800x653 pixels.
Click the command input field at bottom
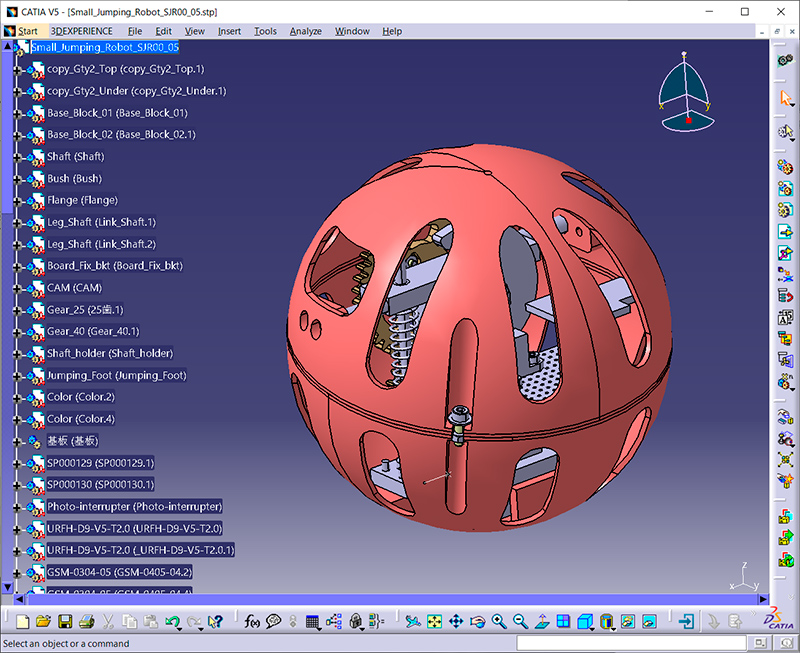(632, 643)
